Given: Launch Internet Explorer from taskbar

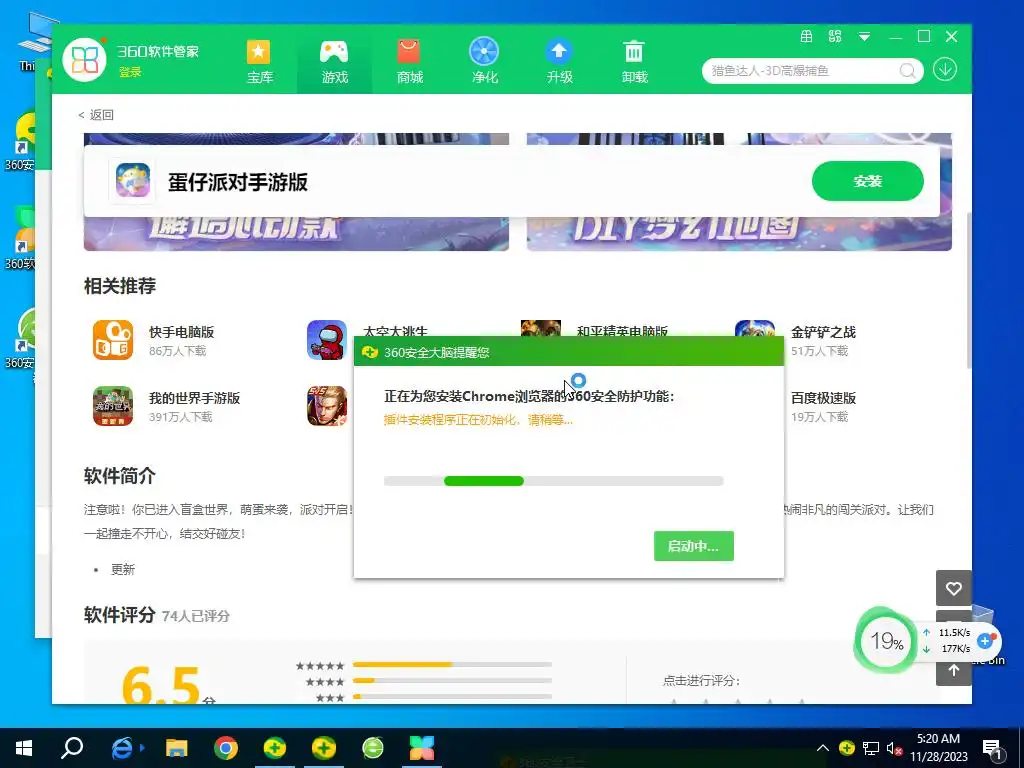Looking at the screenshot, I should 122,748.
